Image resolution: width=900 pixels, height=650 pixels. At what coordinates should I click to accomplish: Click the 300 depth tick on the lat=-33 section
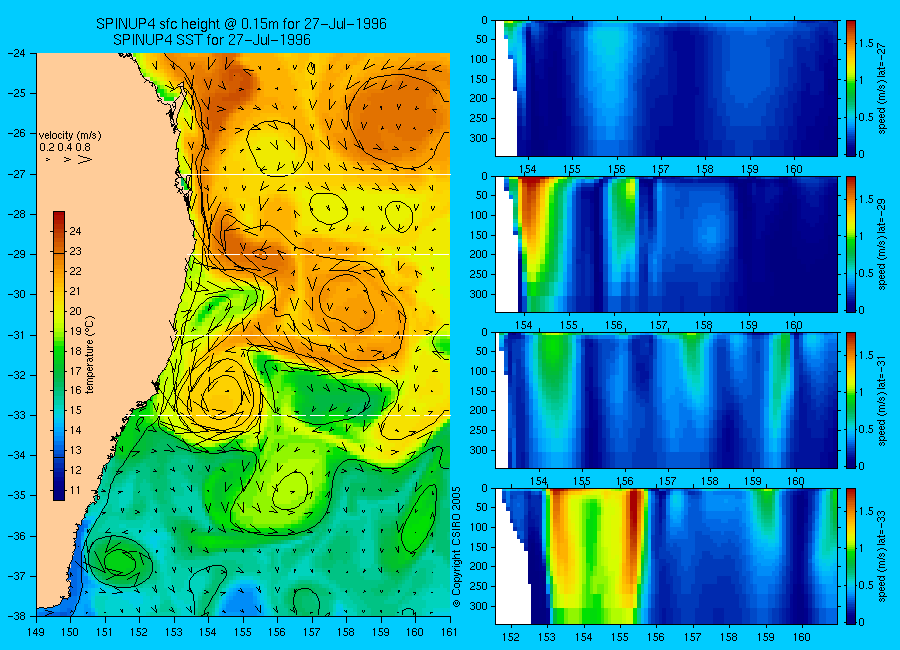tap(480, 606)
